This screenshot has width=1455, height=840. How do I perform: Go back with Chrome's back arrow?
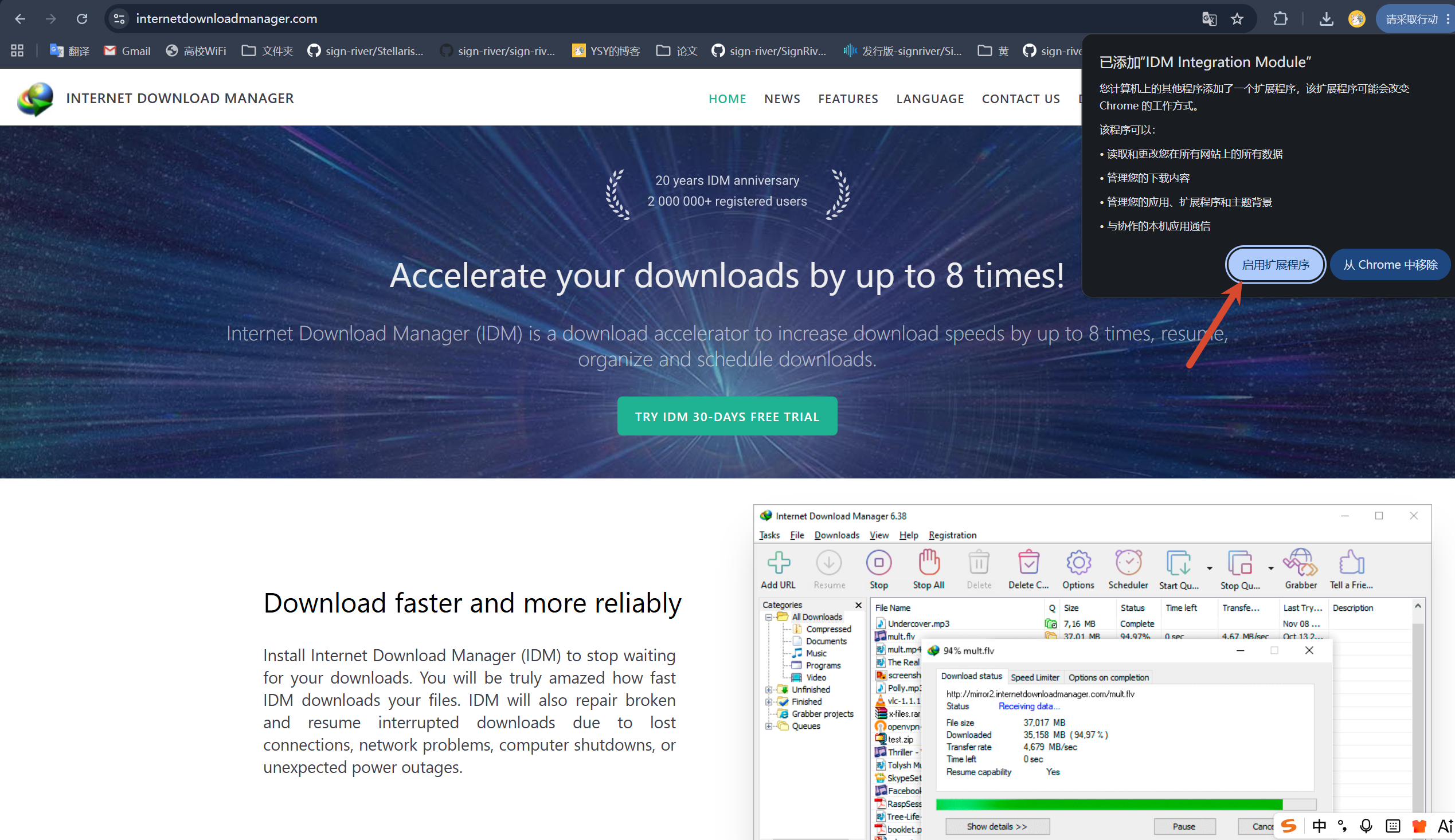coord(20,18)
